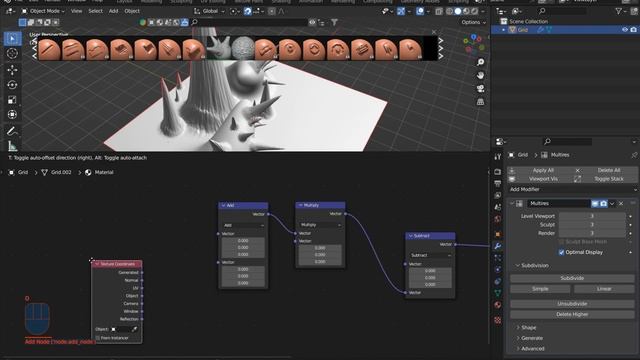Click the Sculpt level value slider

592,224
